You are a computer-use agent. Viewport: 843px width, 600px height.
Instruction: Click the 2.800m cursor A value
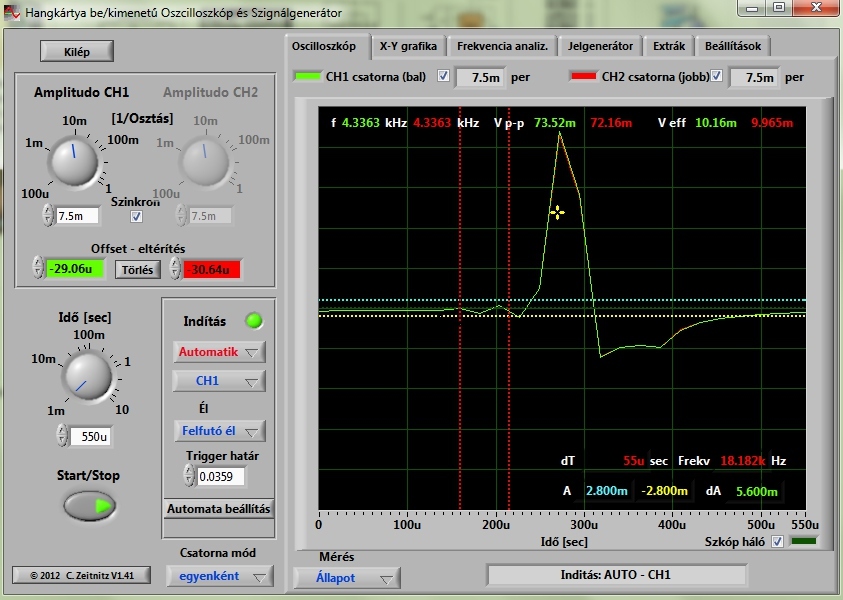click(606, 491)
